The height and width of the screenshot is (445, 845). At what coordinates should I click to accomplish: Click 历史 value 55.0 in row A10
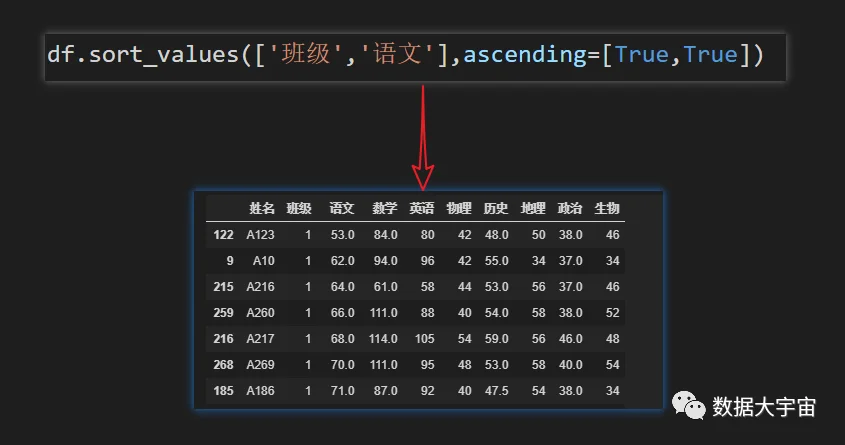click(496, 261)
